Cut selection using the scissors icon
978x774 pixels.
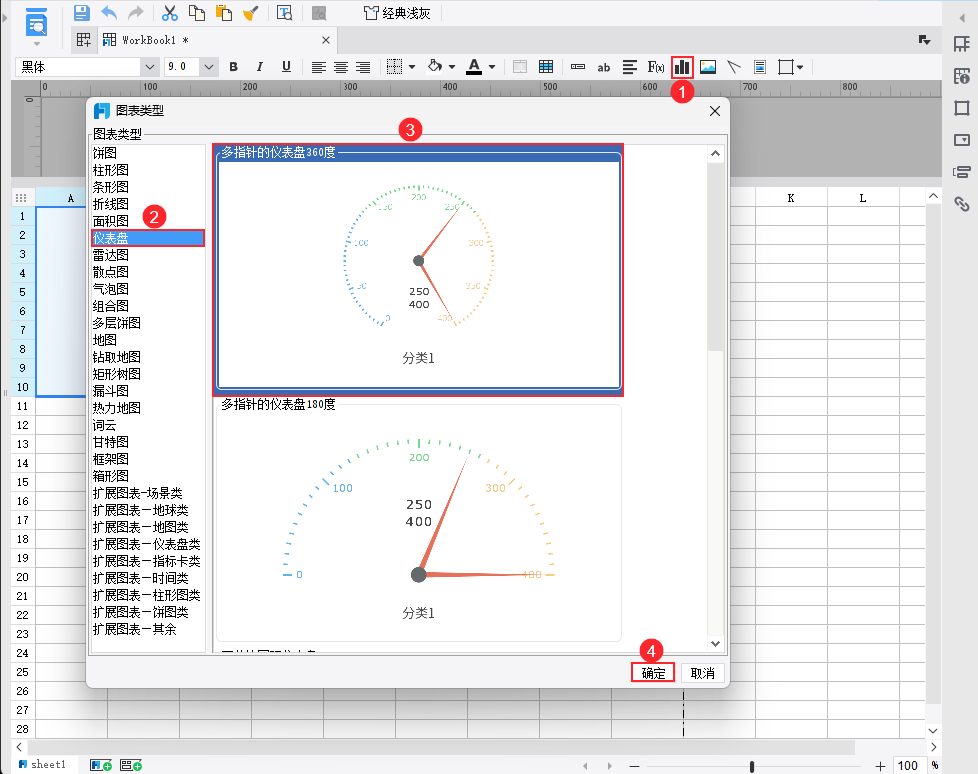pos(170,13)
